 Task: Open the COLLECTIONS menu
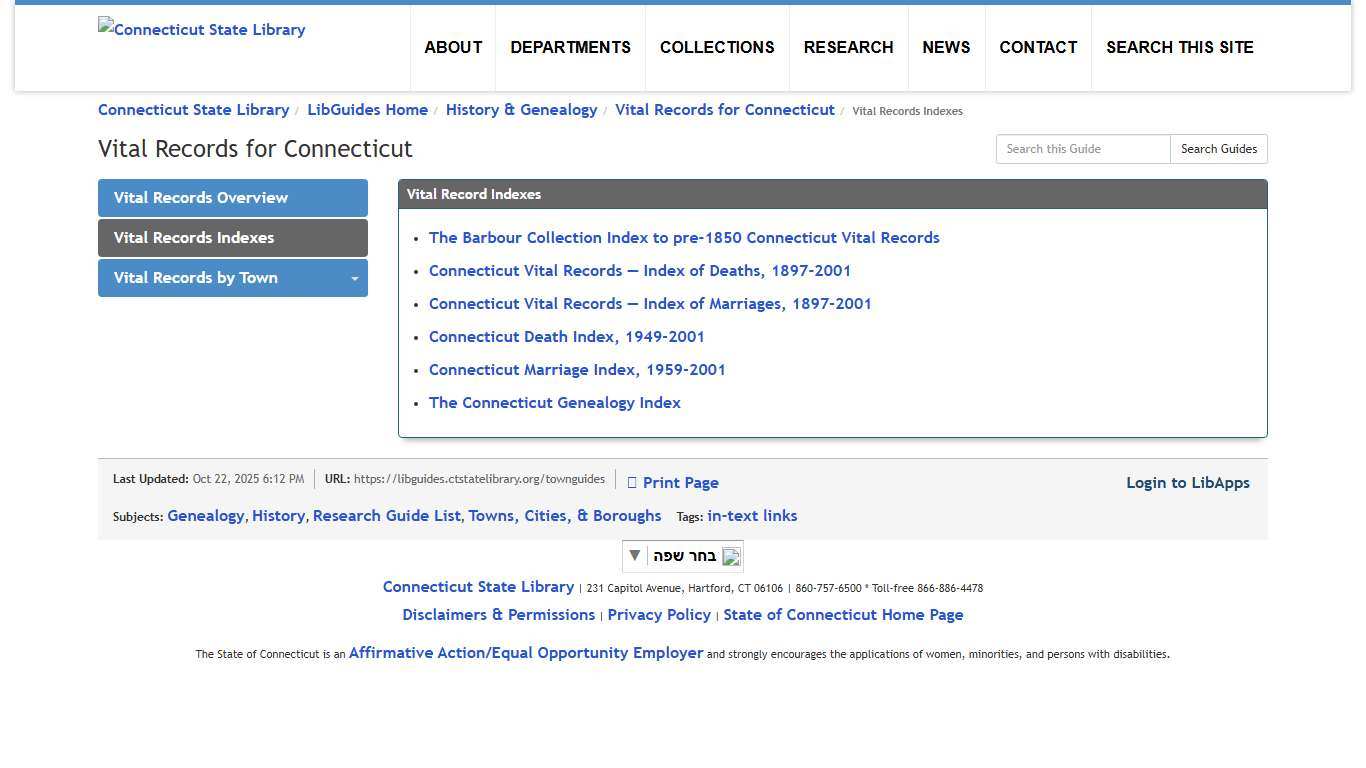point(717,47)
